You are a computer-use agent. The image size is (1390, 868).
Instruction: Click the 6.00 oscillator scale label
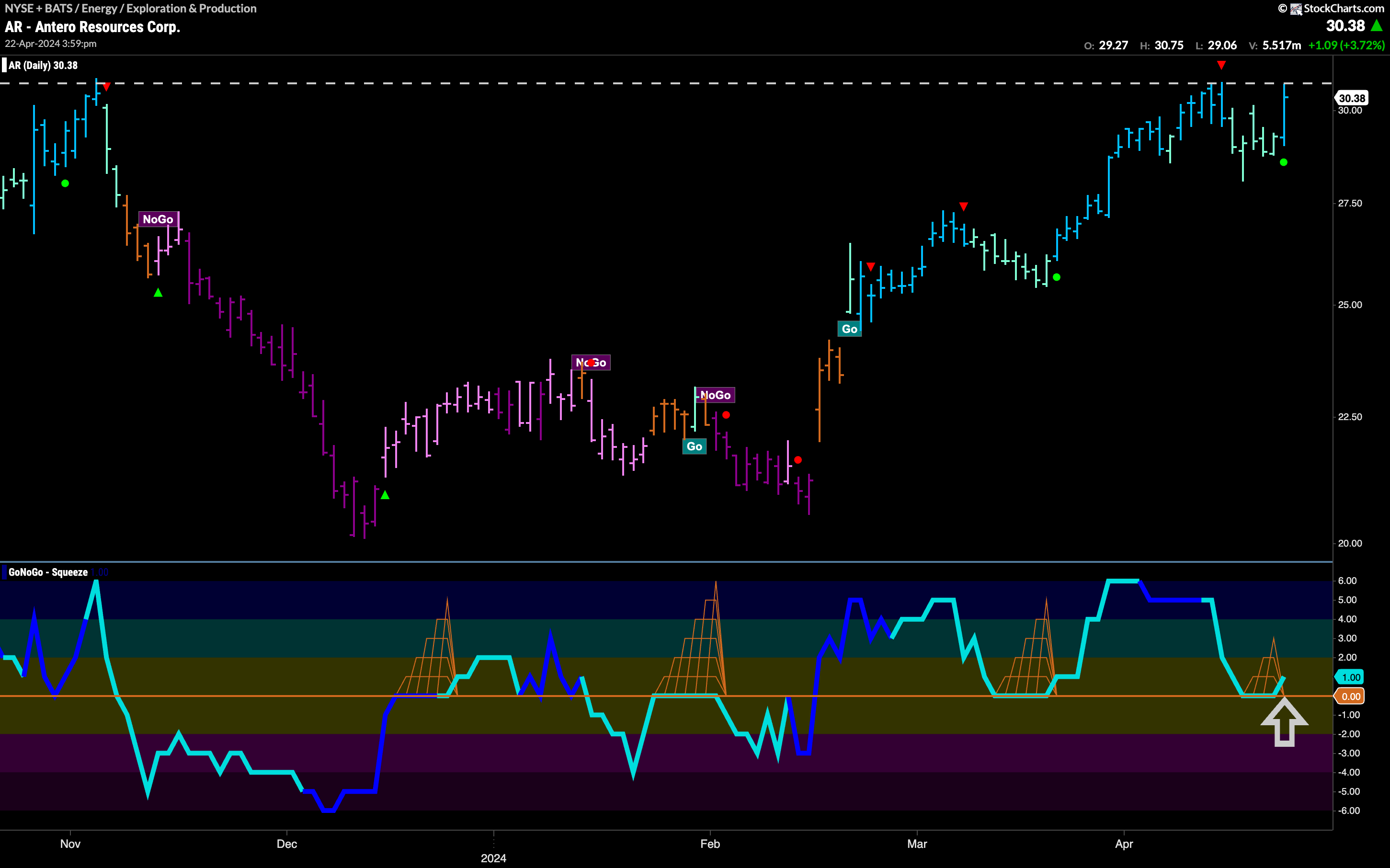(1347, 581)
